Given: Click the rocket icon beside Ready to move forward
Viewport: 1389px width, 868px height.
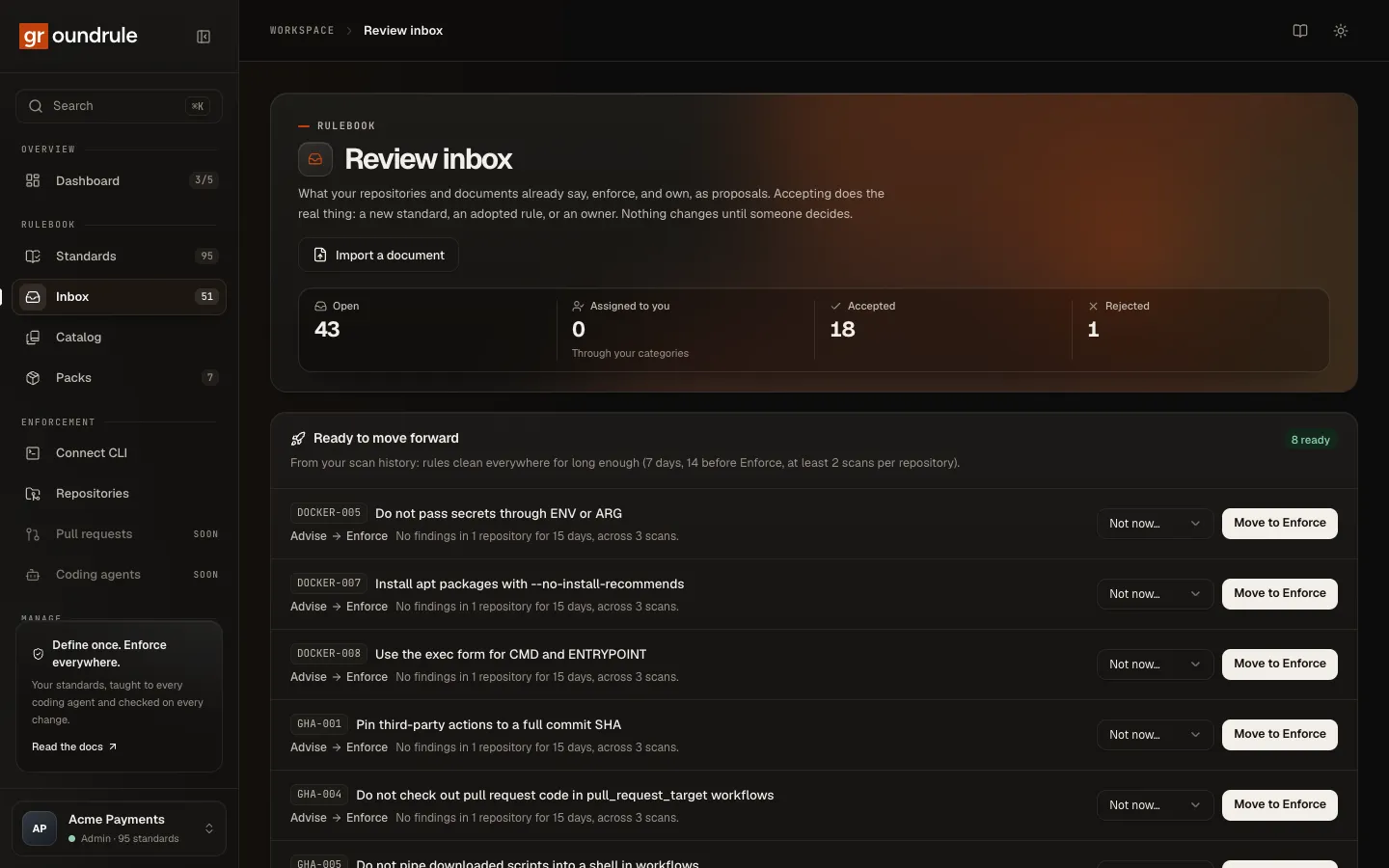Looking at the screenshot, I should tap(298, 439).
